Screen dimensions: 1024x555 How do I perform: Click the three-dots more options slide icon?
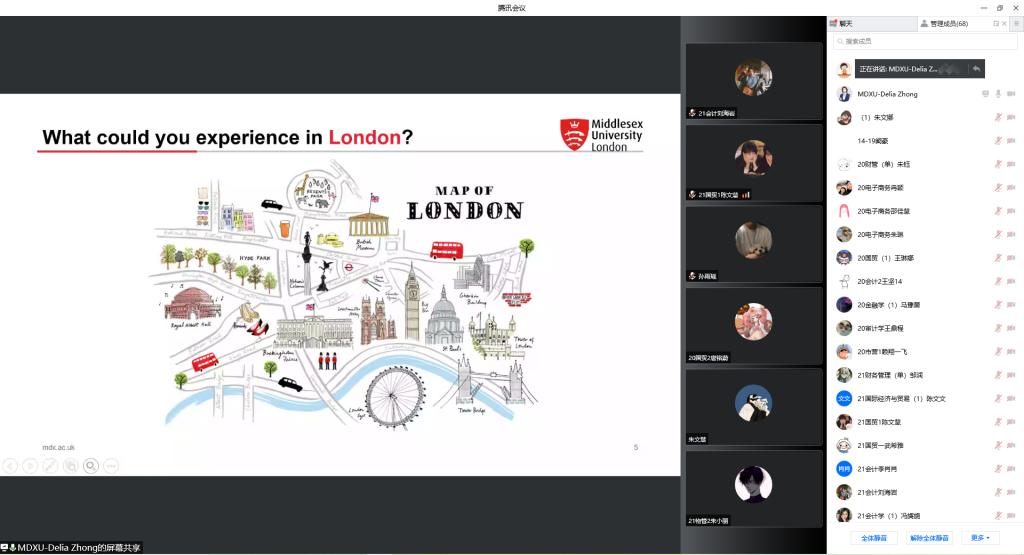(x=111, y=465)
